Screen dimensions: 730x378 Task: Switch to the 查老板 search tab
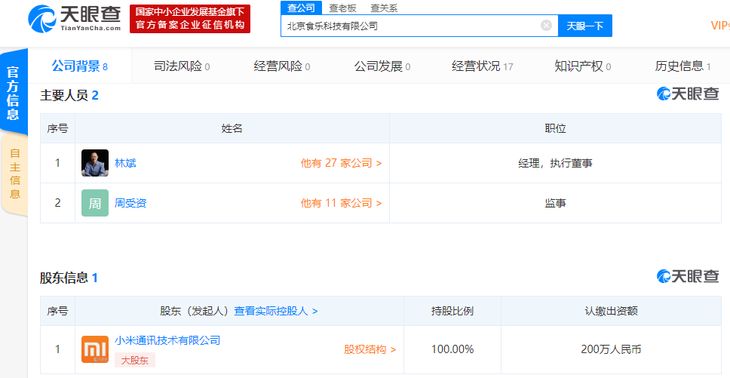[x=343, y=8]
